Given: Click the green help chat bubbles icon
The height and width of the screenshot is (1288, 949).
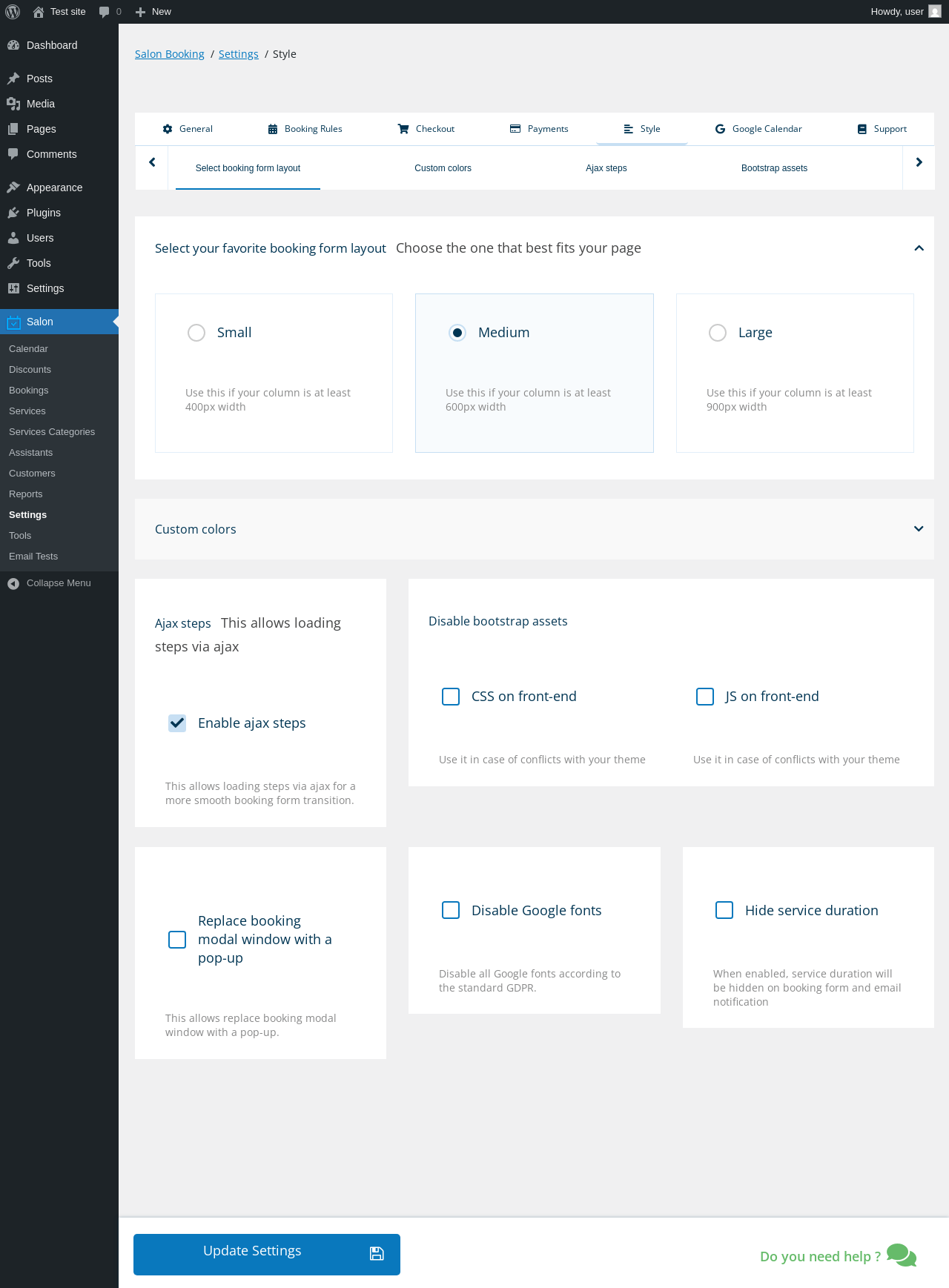Looking at the screenshot, I should click(902, 1255).
